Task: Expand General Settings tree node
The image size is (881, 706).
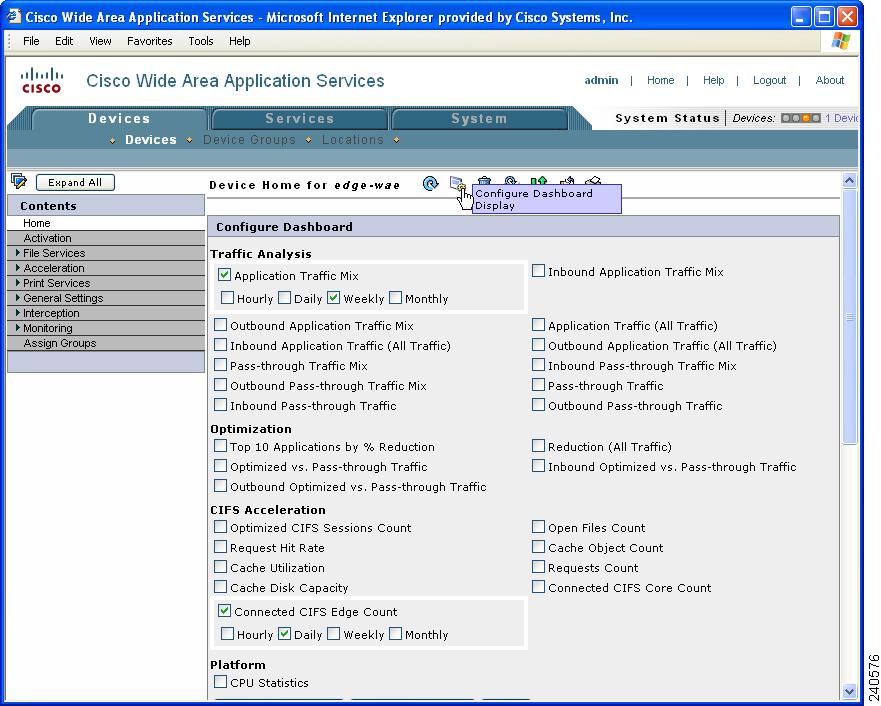Action: [18, 298]
